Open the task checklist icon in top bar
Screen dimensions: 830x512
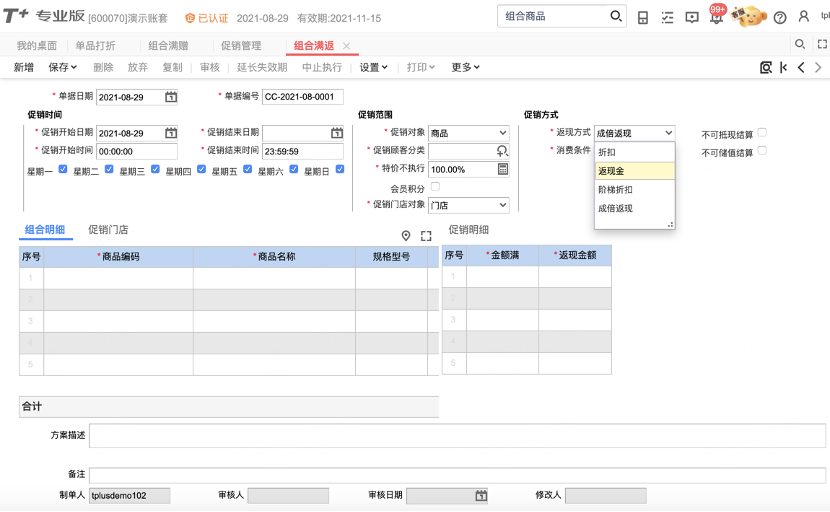667,17
